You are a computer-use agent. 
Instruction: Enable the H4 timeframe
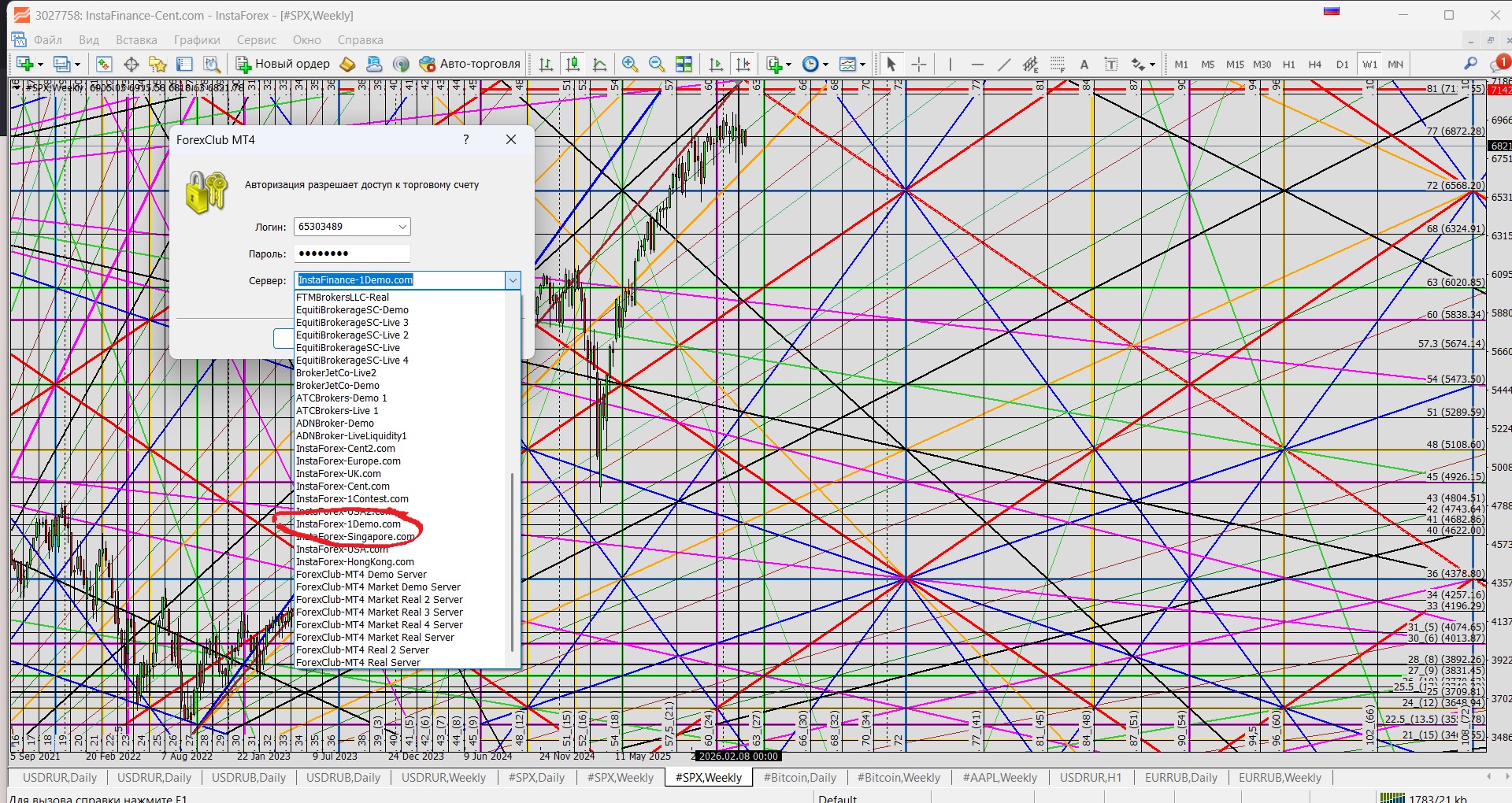[1314, 65]
